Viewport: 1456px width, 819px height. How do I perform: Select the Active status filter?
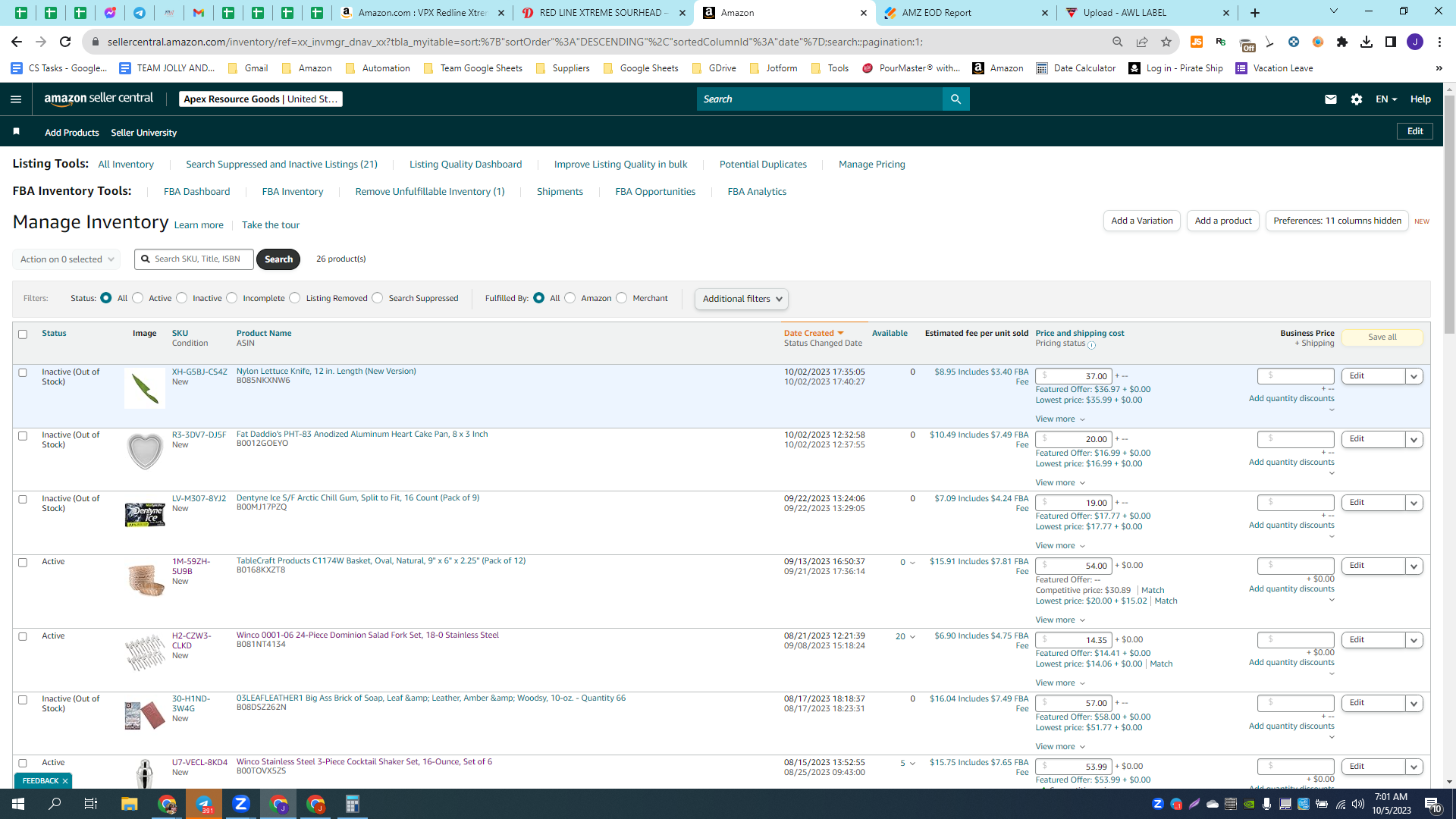[x=138, y=298]
